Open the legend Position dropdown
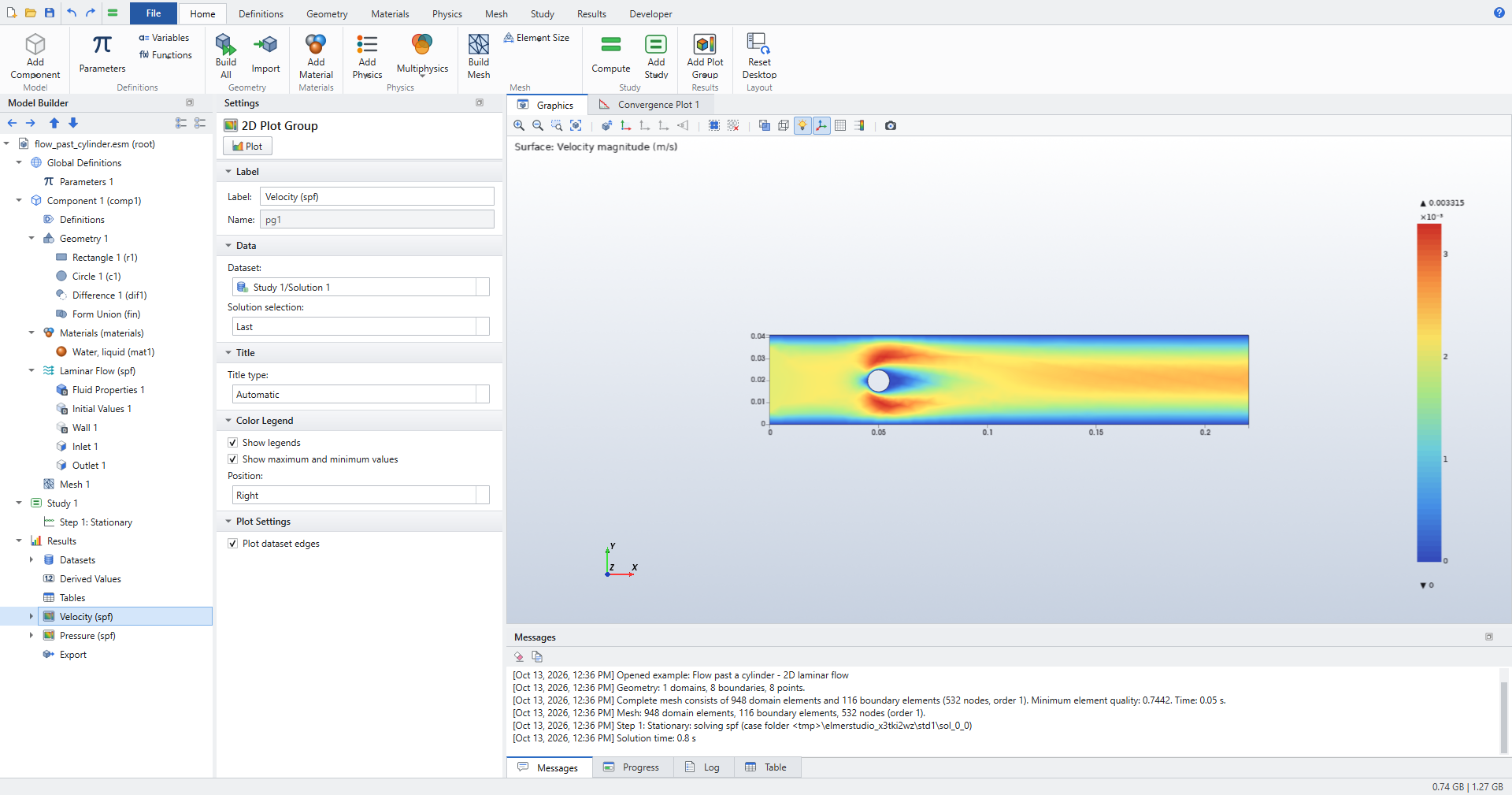 [x=361, y=496]
